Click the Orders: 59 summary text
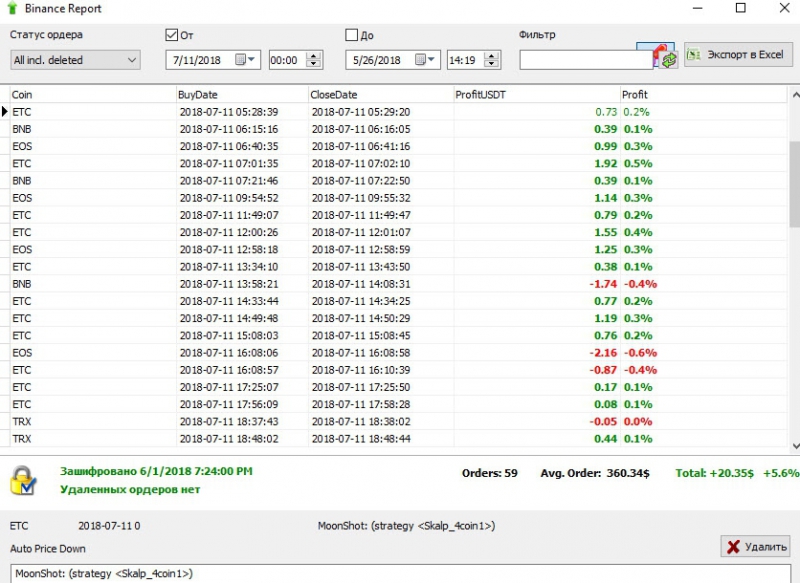 click(x=489, y=473)
